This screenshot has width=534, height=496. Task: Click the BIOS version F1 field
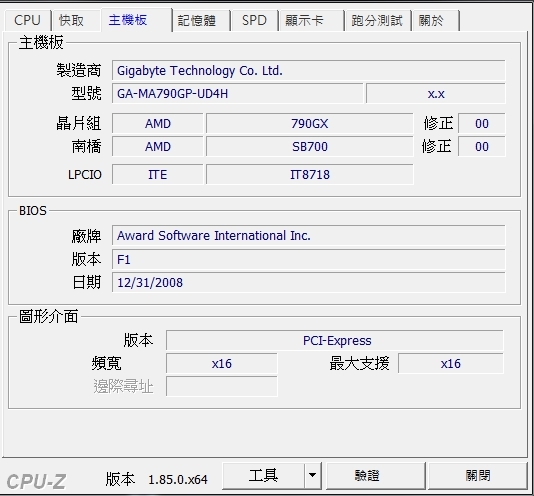tap(309, 259)
